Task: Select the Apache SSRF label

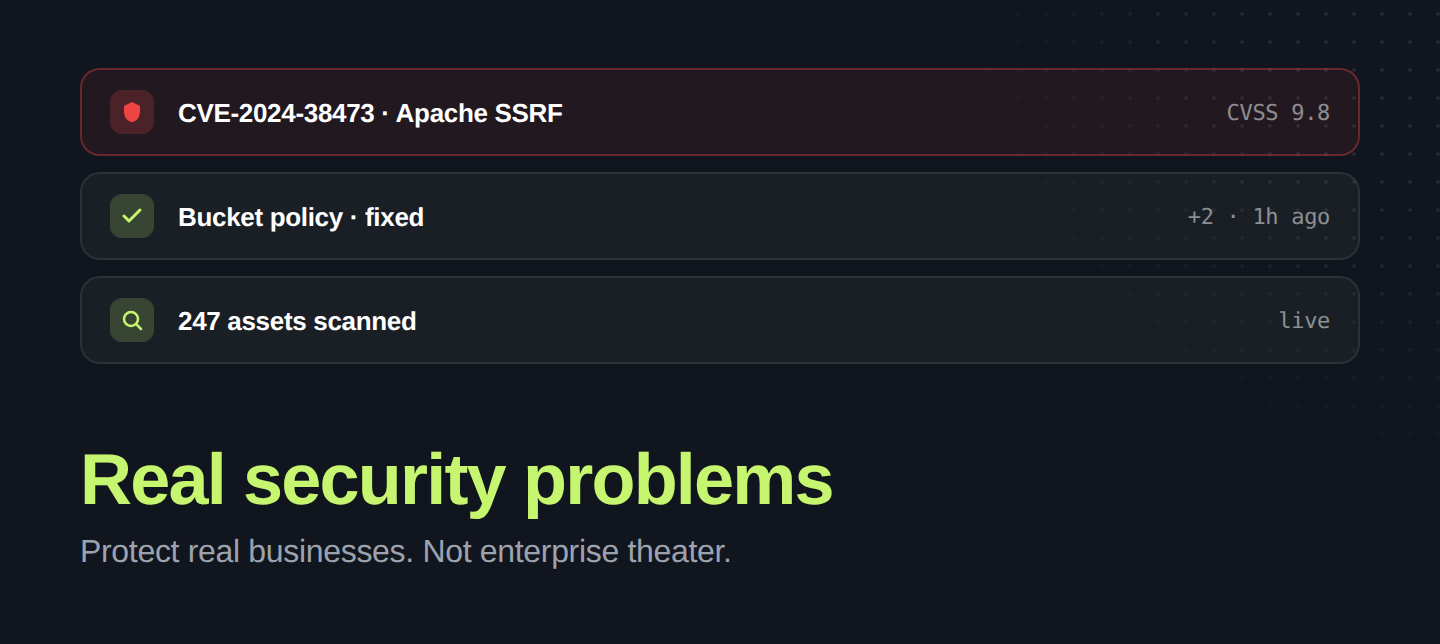Action: point(479,113)
